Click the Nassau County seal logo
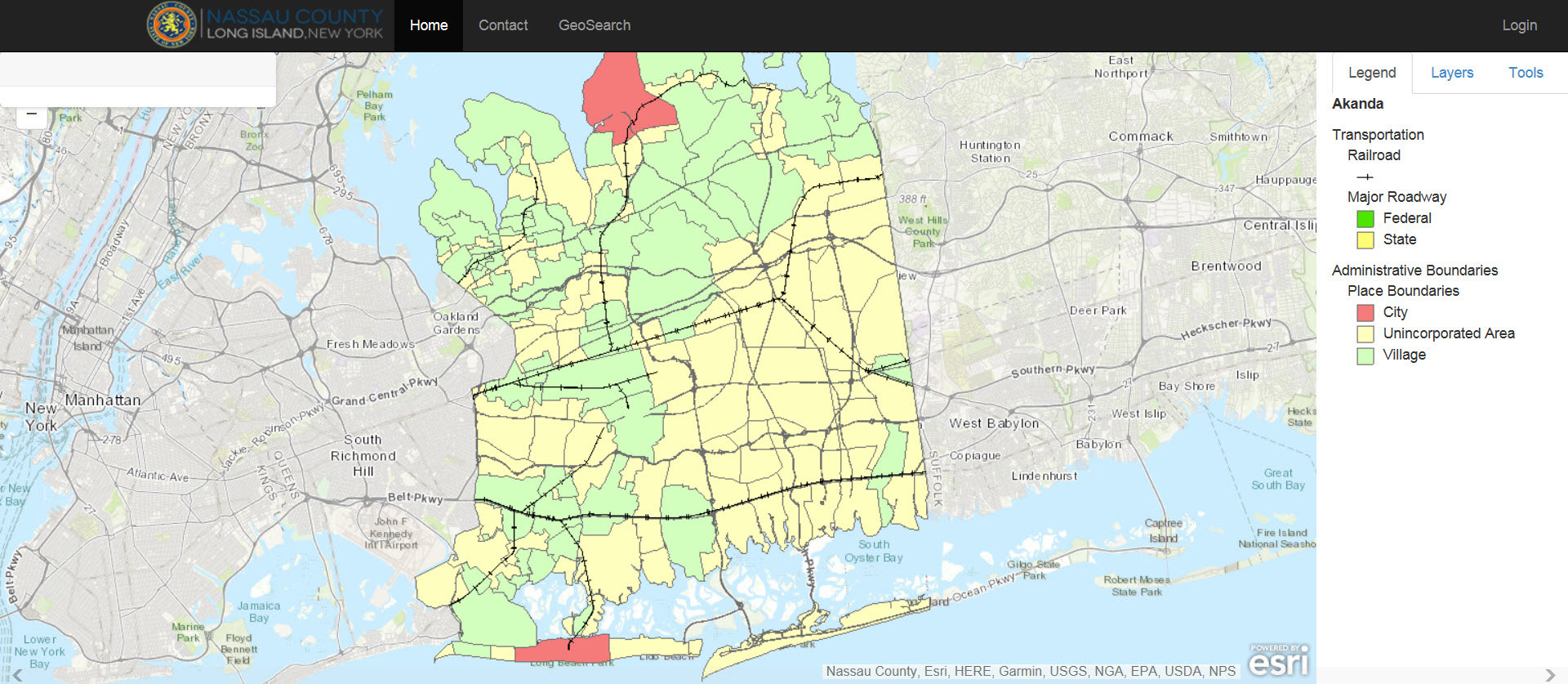This screenshot has height=684, width=1568. 171,25
